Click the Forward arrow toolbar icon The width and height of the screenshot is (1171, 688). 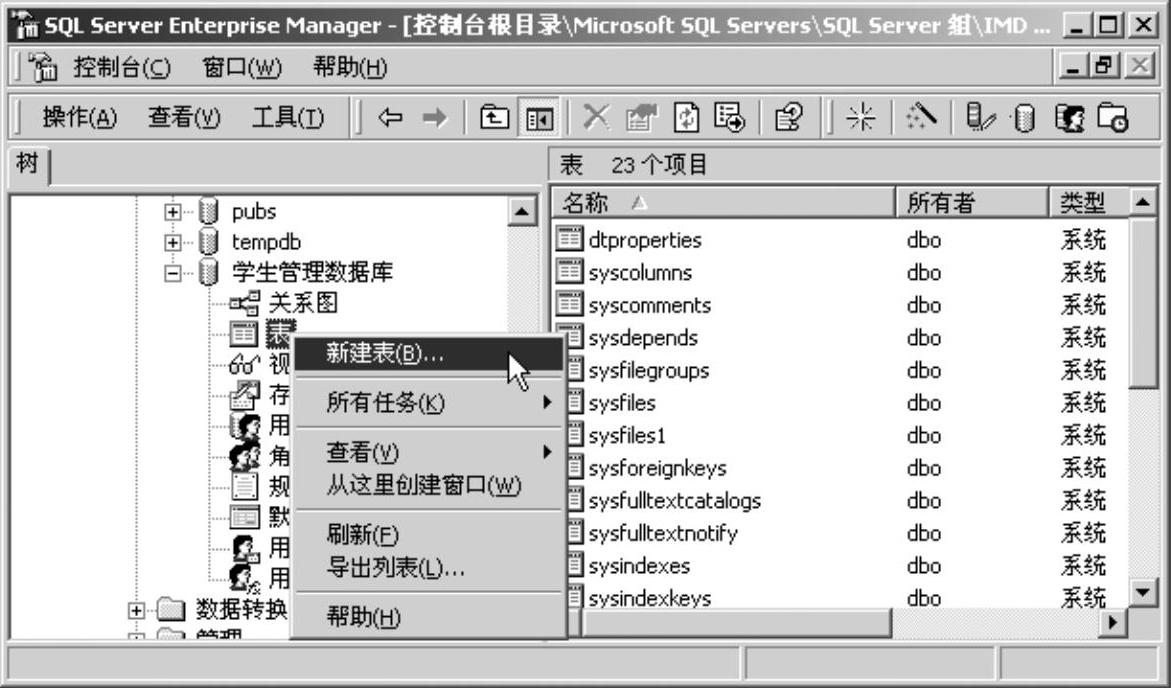pyautogui.click(x=435, y=117)
